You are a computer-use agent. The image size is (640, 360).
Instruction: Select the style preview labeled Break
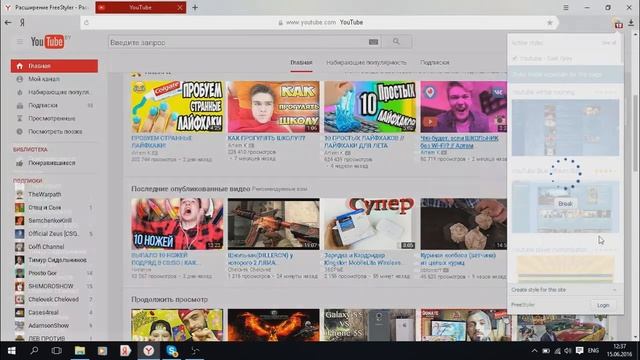point(565,207)
